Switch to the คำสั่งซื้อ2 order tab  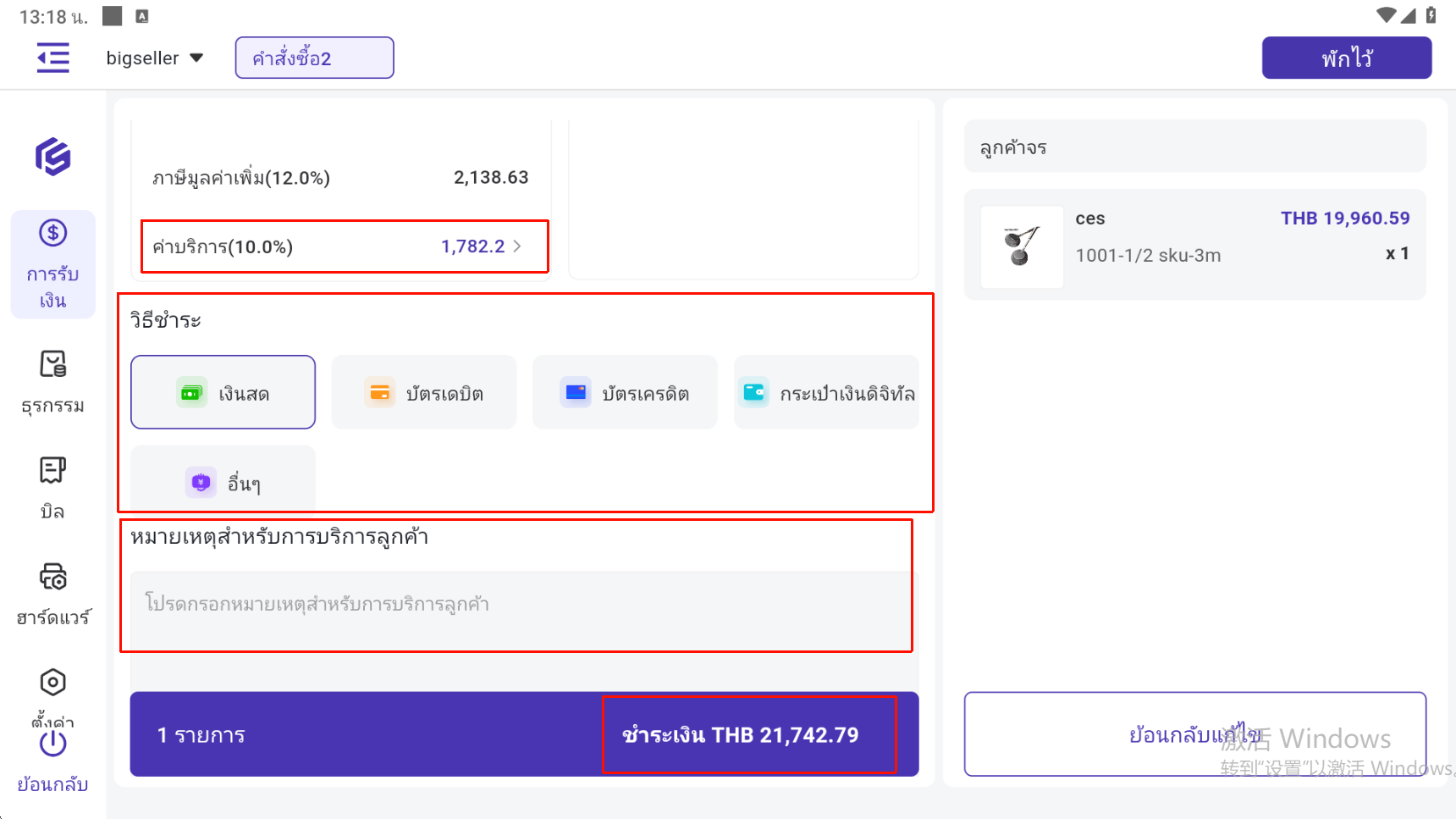314,58
